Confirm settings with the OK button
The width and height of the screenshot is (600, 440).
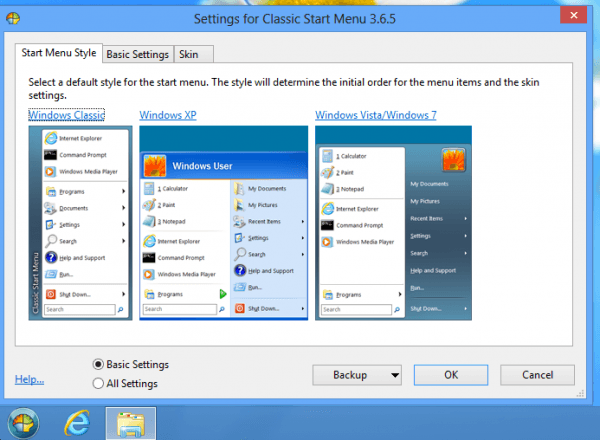(x=451, y=375)
